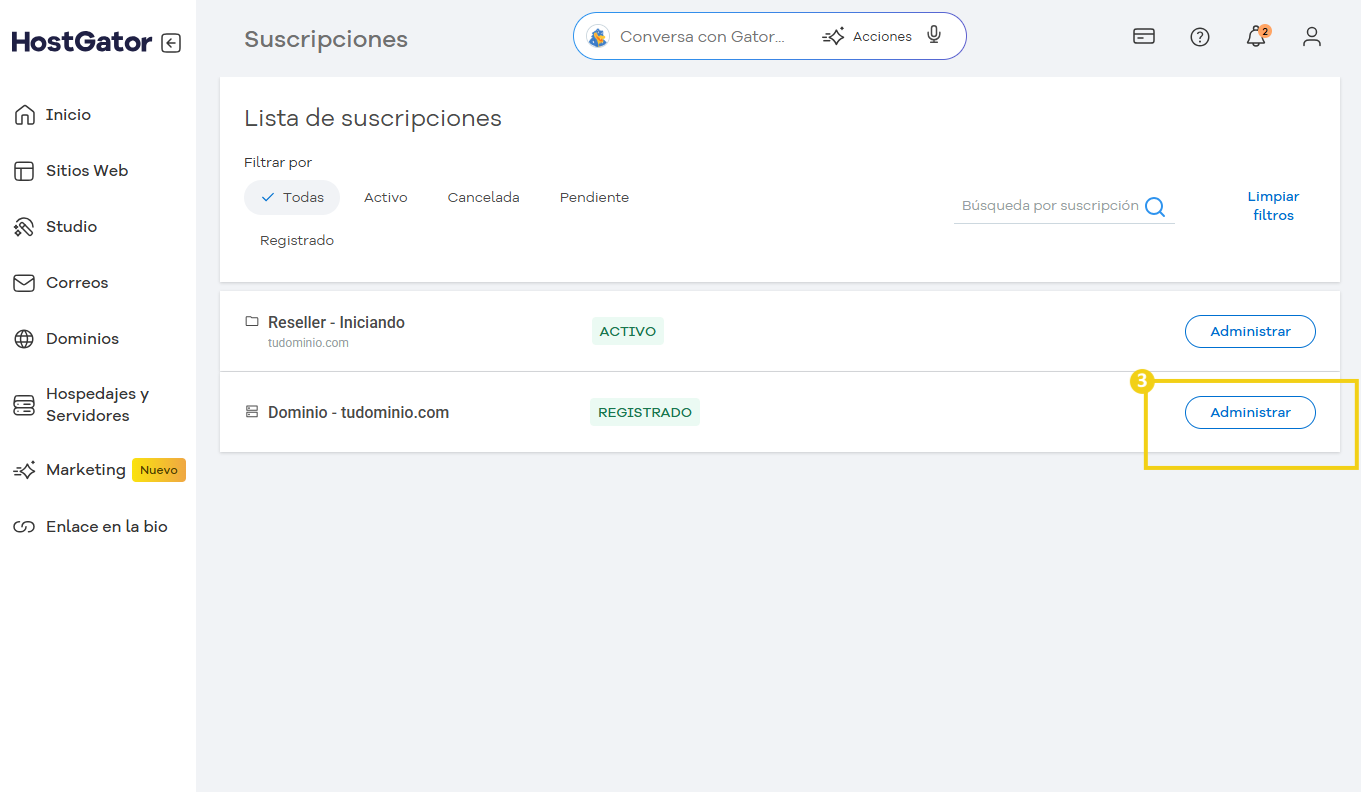Screen dimensions: 1361x792
Task: Select the Todas filter
Action: pos(292,198)
